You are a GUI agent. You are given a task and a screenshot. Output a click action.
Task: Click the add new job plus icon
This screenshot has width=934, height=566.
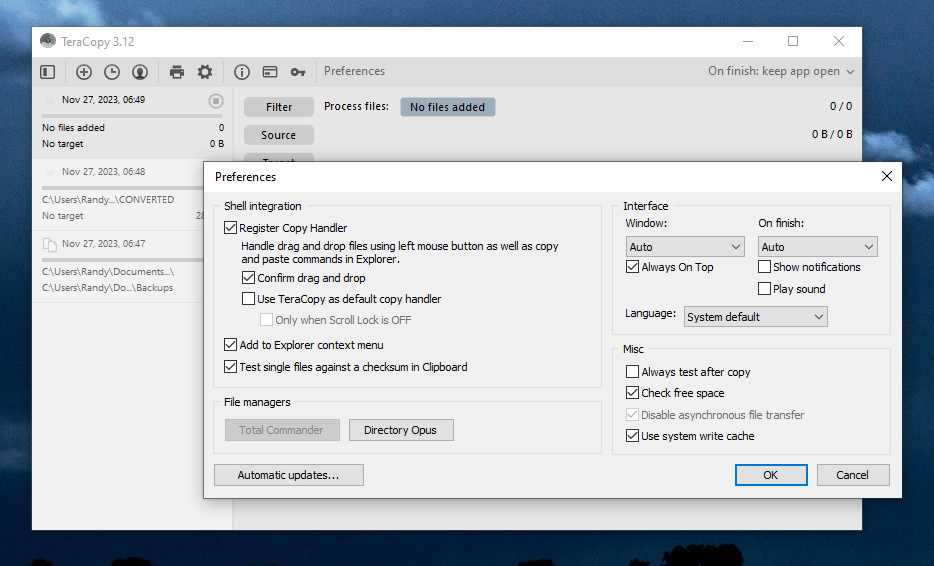84,72
